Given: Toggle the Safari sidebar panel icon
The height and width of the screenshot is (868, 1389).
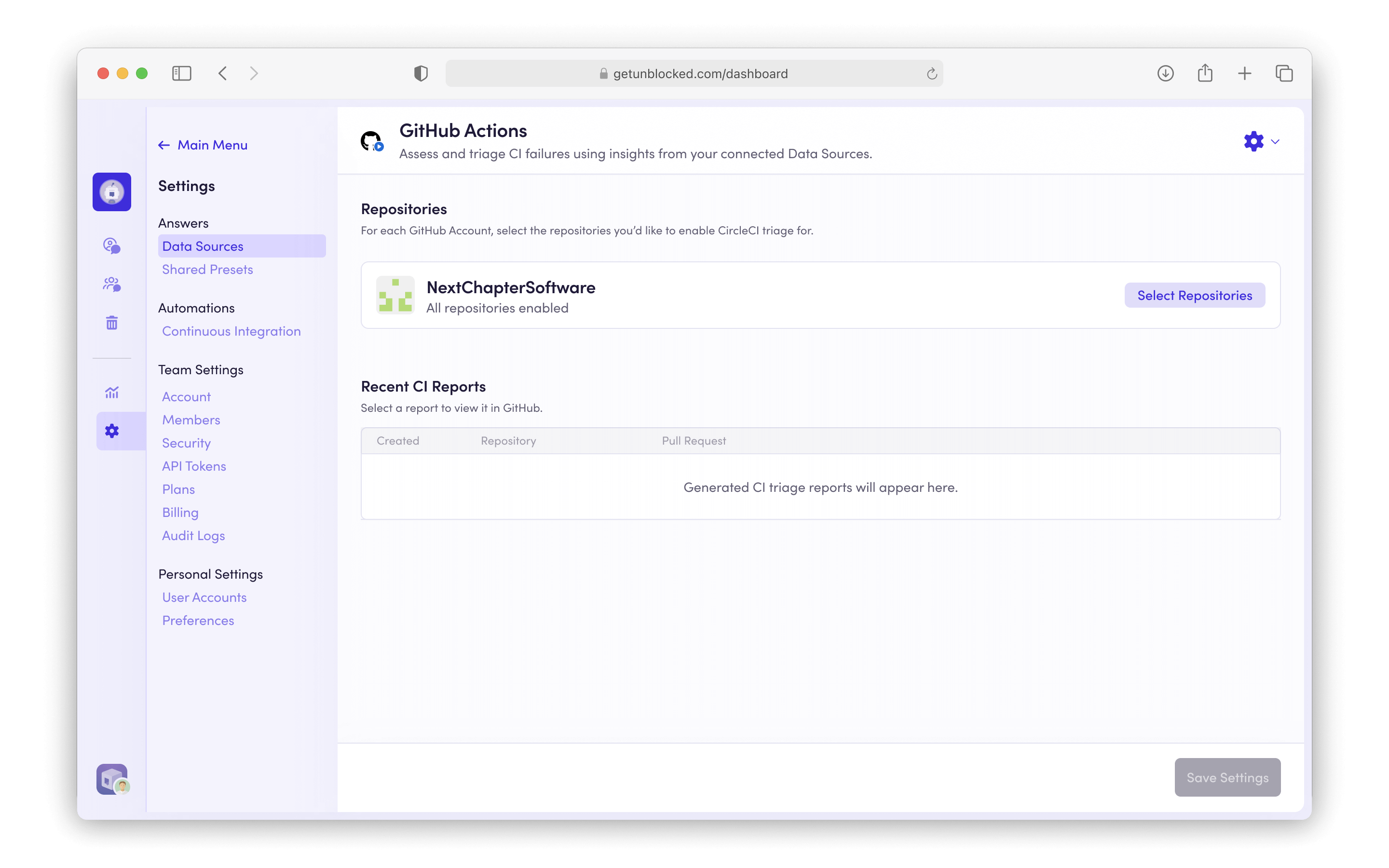Looking at the screenshot, I should [x=181, y=73].
